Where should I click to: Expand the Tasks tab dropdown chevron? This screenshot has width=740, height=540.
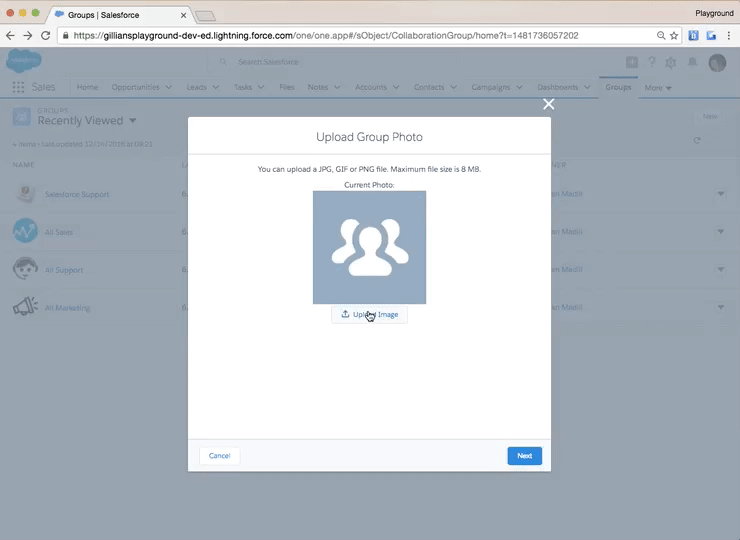(x=261, y=87)
